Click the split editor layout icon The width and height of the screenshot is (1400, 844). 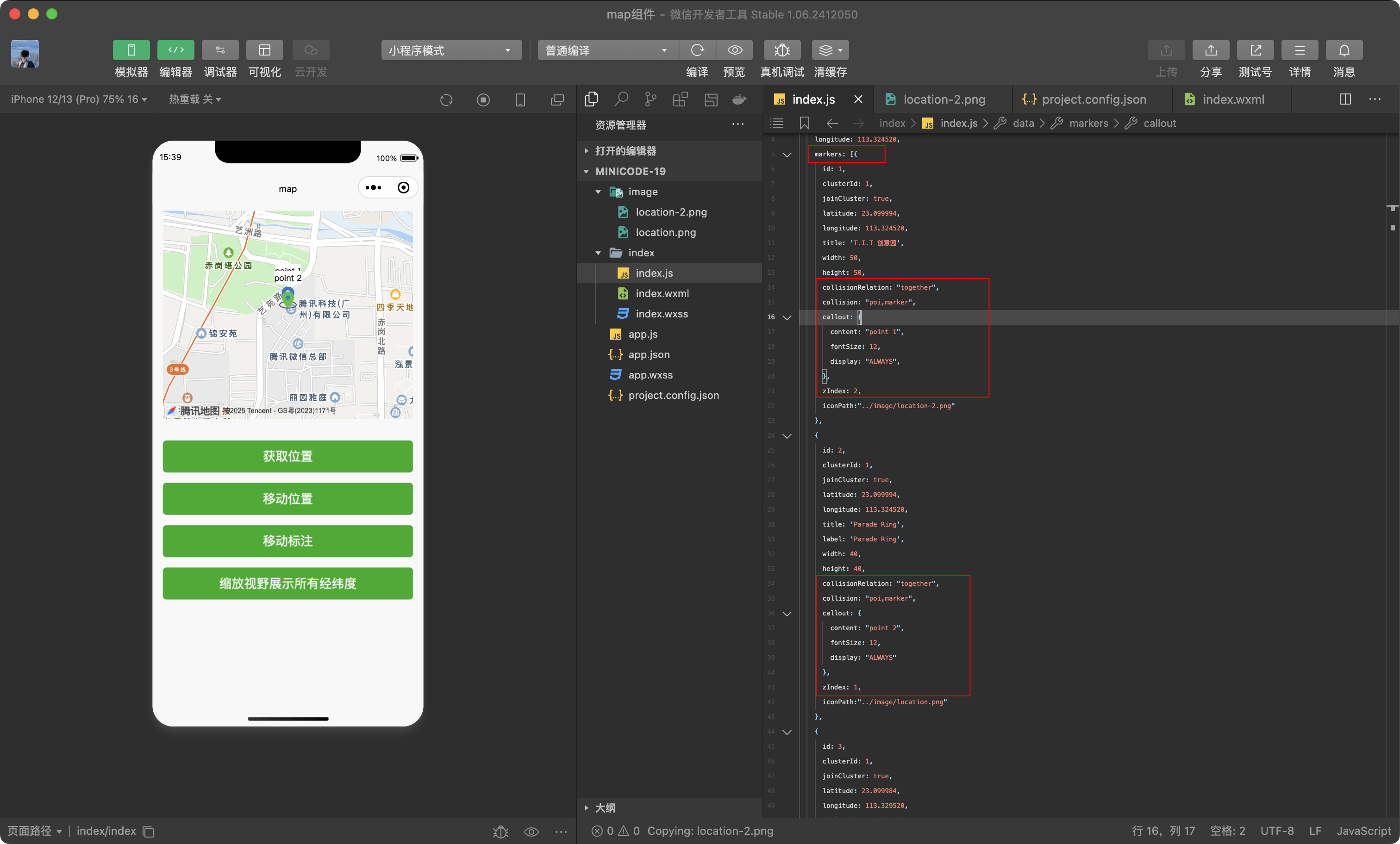[x=1345, y=99]
